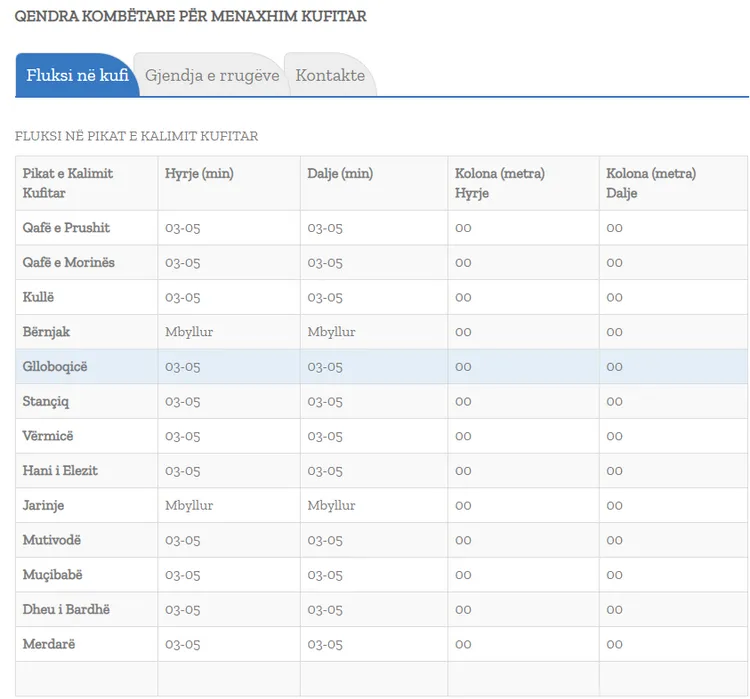This screenshot has height=699, width=750.
Task: Click Jarinje Kolona Dalje value 00
Action: click(614, 506)
